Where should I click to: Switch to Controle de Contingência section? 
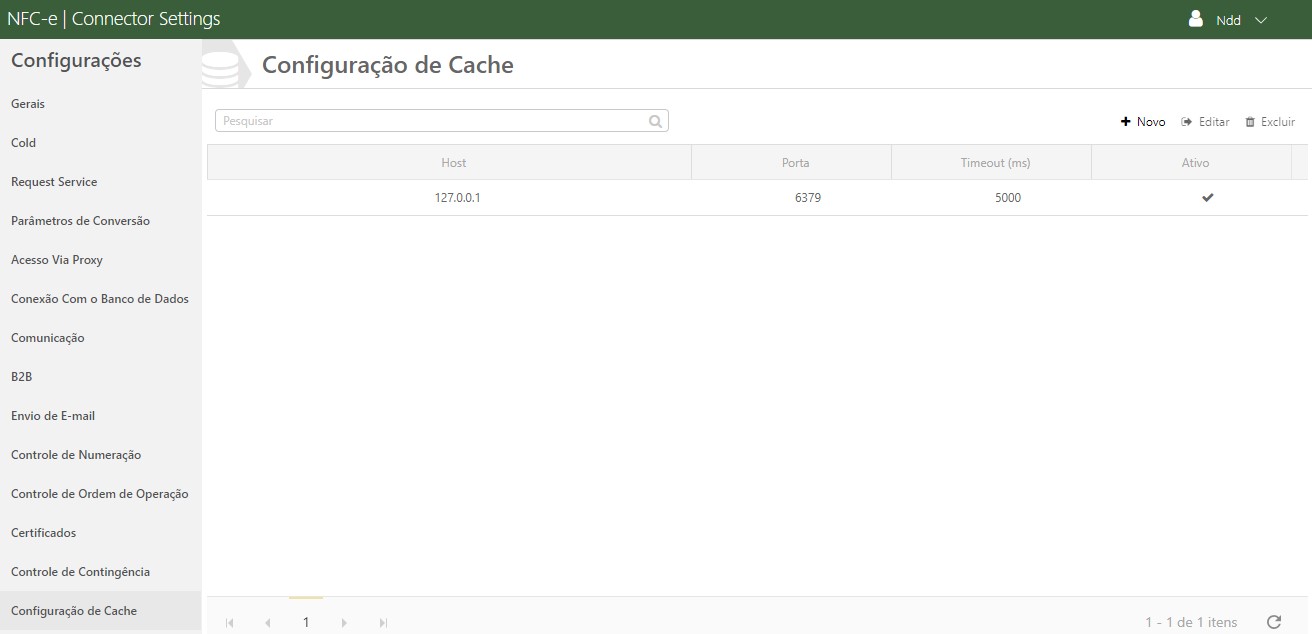(x=81, y=571)
